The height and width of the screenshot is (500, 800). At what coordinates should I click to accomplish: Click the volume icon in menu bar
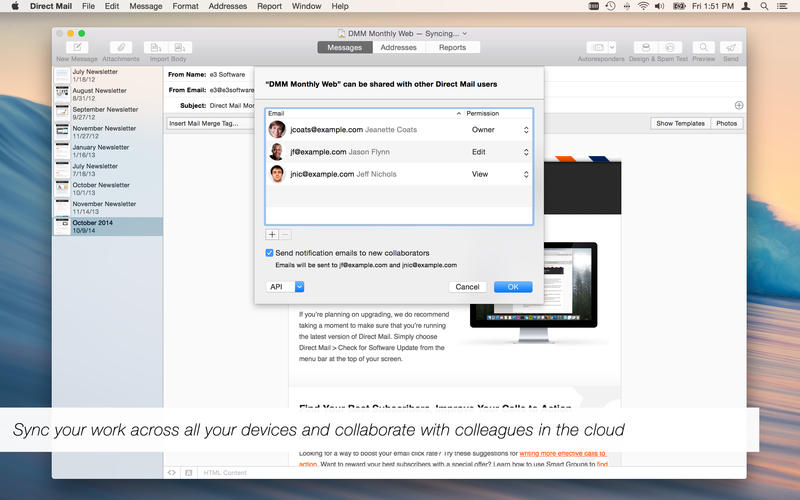click(x=660, y=6)
